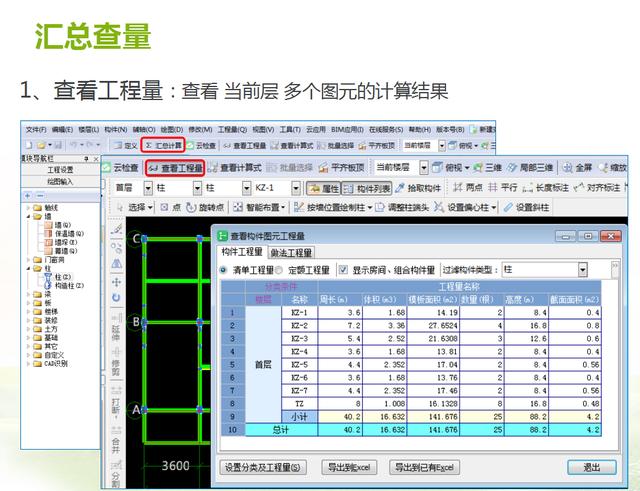Open the KZ-1 component dropdown
The height and width of the screenshot is (491, 640).
(x=296, y=188)
